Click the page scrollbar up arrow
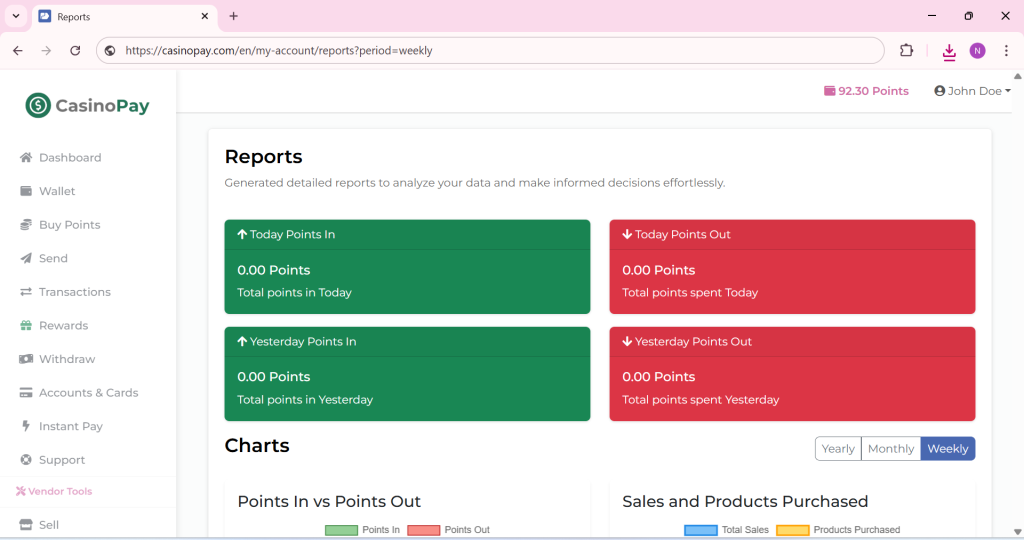The width and height of the screenshot is (1024, 540). point(1017,76)
